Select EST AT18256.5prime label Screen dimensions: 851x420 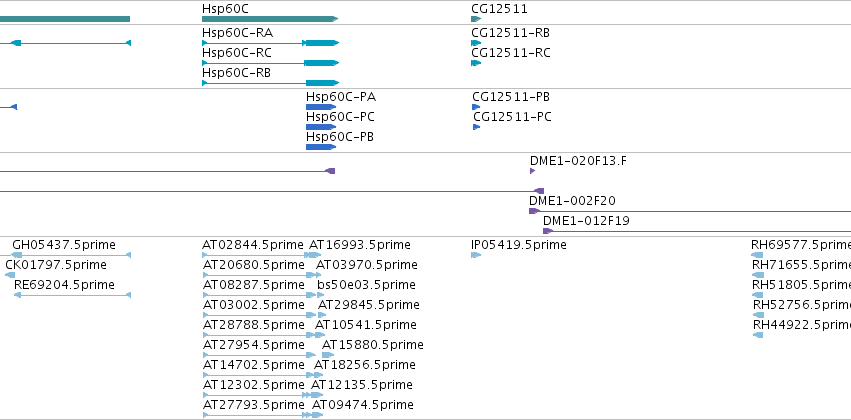365,366
